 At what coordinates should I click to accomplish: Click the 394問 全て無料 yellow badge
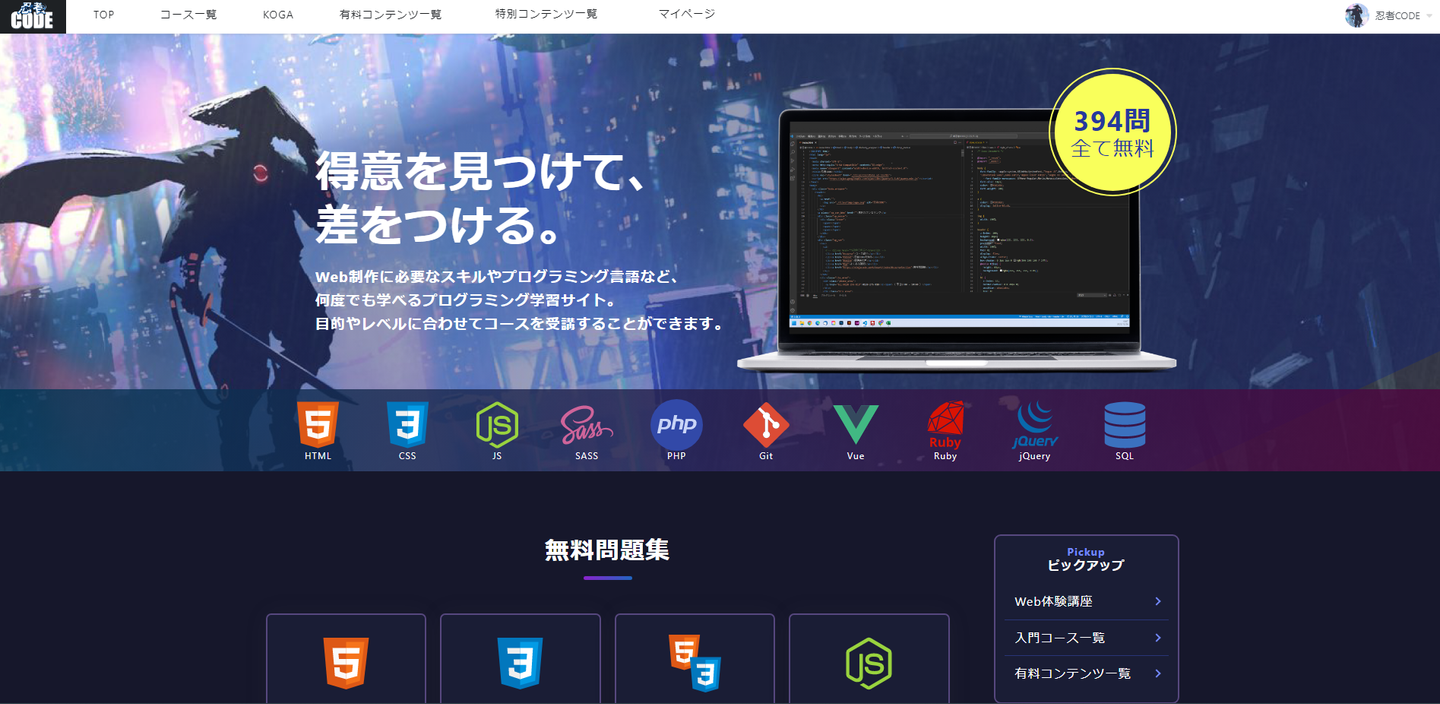coord(1112,133)
